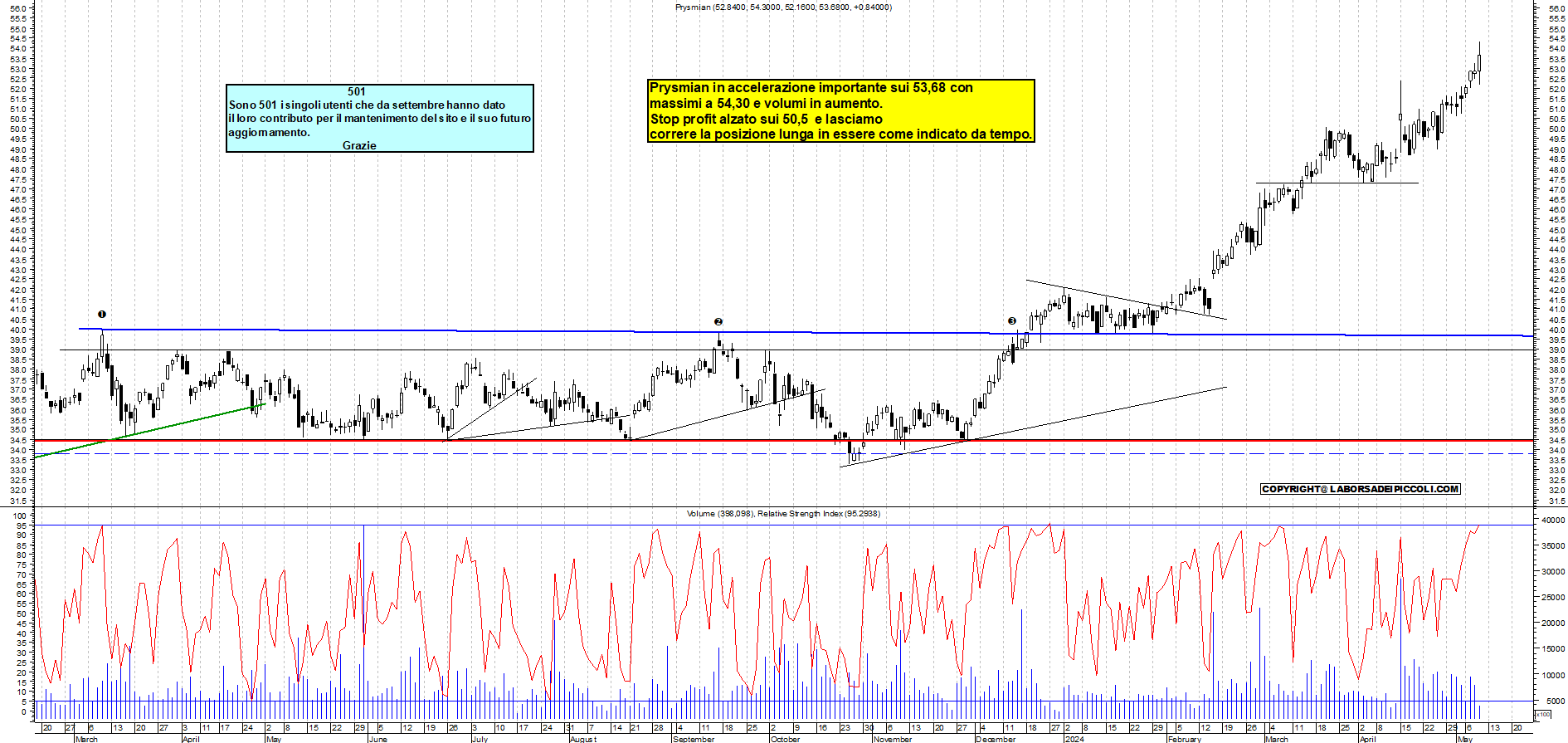Click the September month label on the time axis
The height and width of the screenshot is (743, 1568).
(x=694, y=739)
